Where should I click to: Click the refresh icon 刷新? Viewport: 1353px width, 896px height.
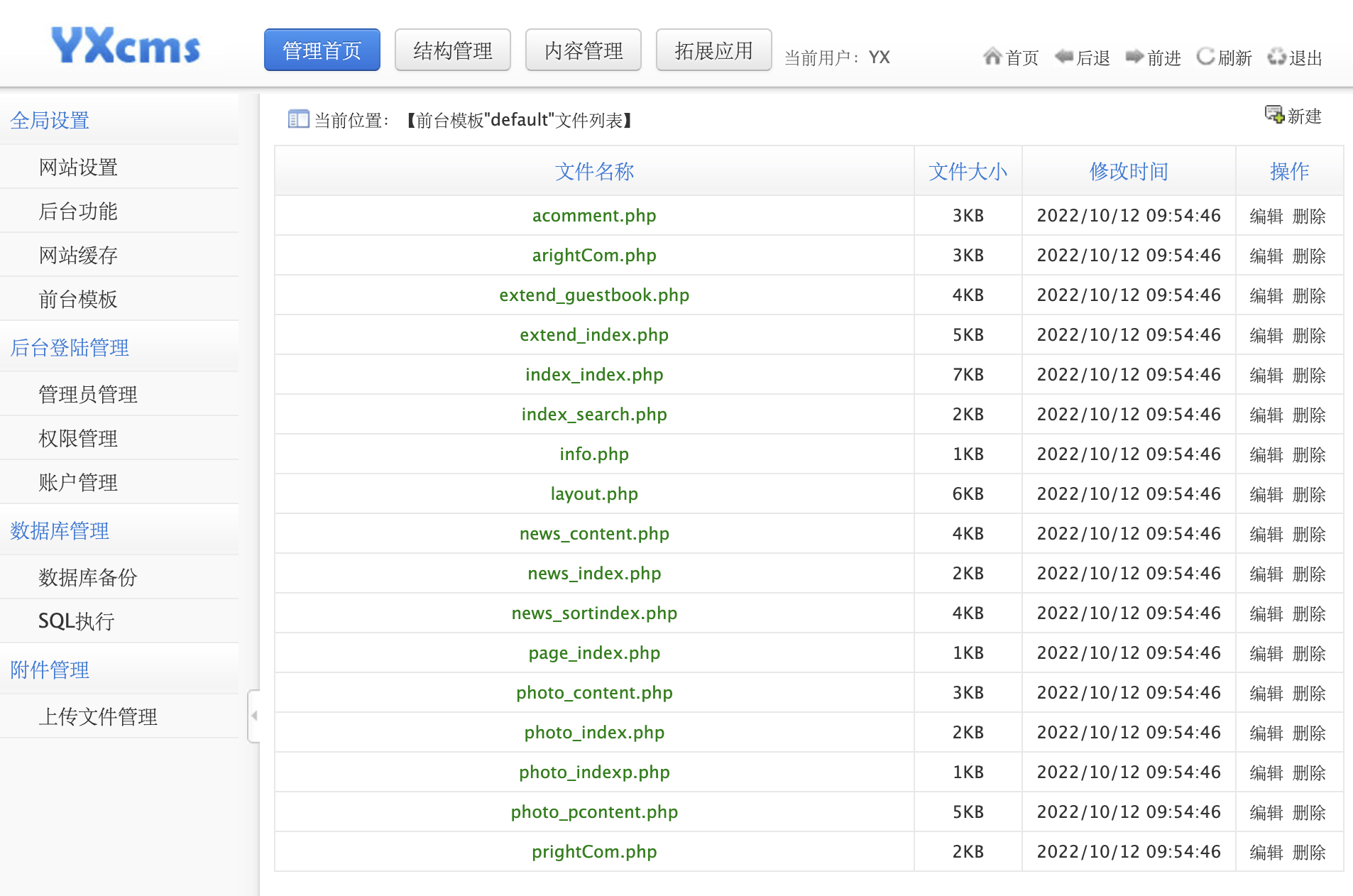click(1205, 56)
